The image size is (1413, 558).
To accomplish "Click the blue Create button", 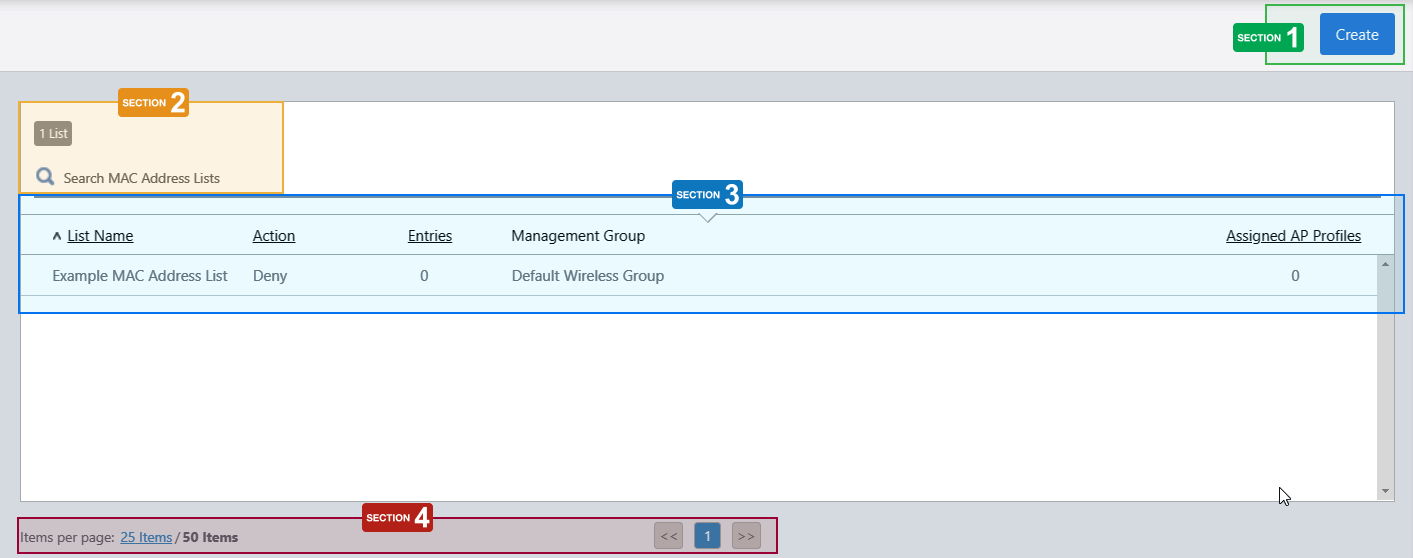I will pos(1356,35).
